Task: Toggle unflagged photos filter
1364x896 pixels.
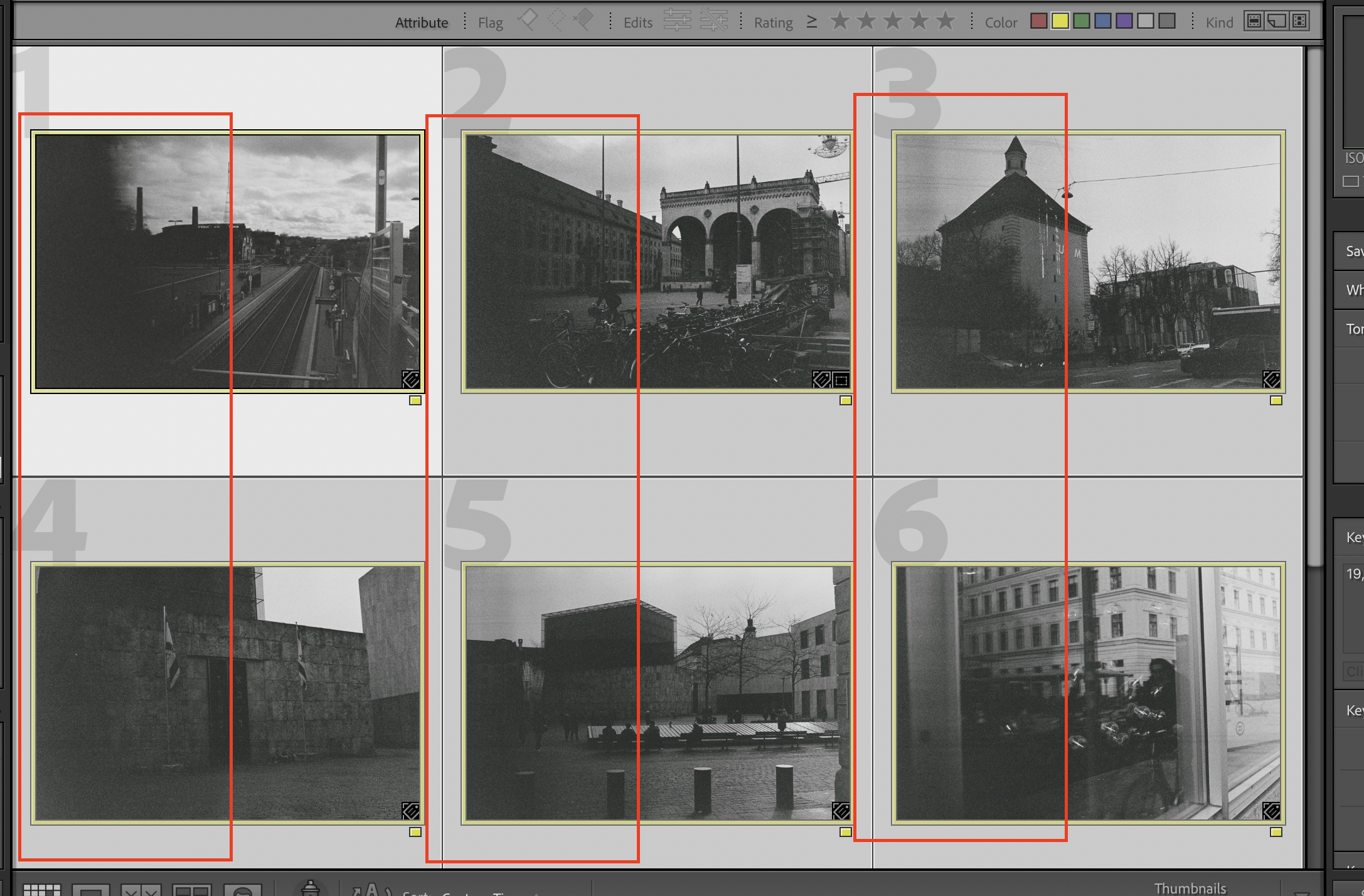Action: click(556, 20)
